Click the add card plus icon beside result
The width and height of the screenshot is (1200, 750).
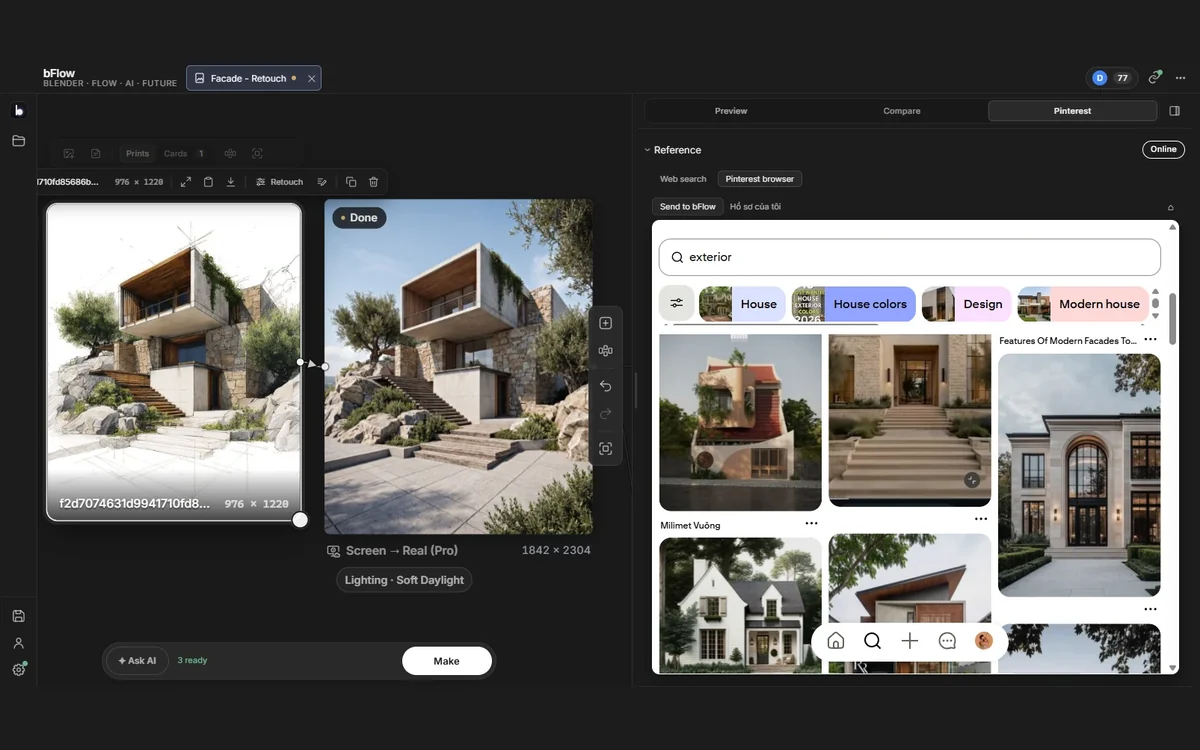coord(605,323)
